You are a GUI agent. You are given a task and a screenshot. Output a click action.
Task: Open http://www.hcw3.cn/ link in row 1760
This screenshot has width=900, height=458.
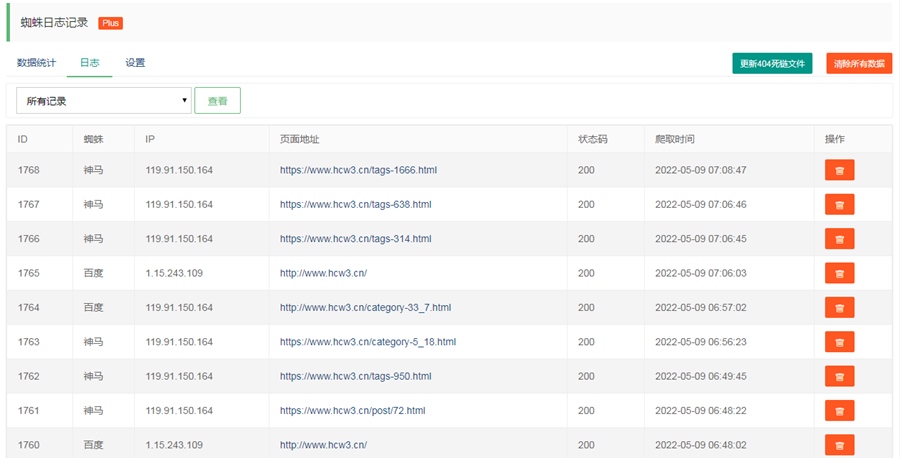323,445
